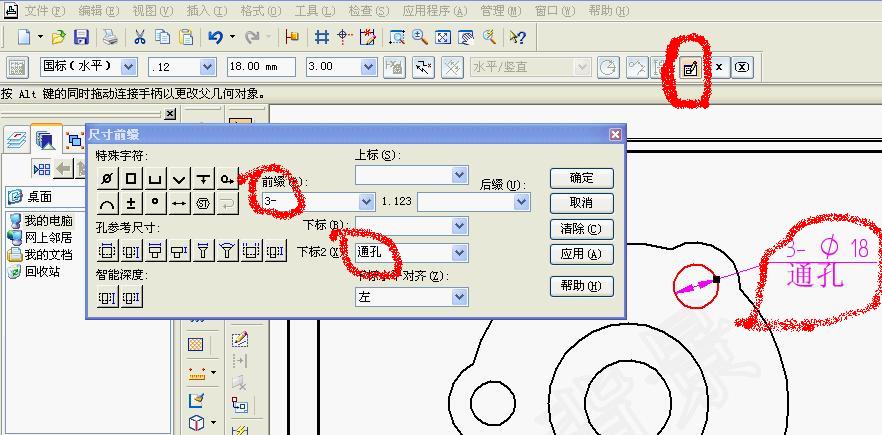Screen dimensions: 882x435
Task: Insert the counterbore special character
Action: (x=155, y=179)
